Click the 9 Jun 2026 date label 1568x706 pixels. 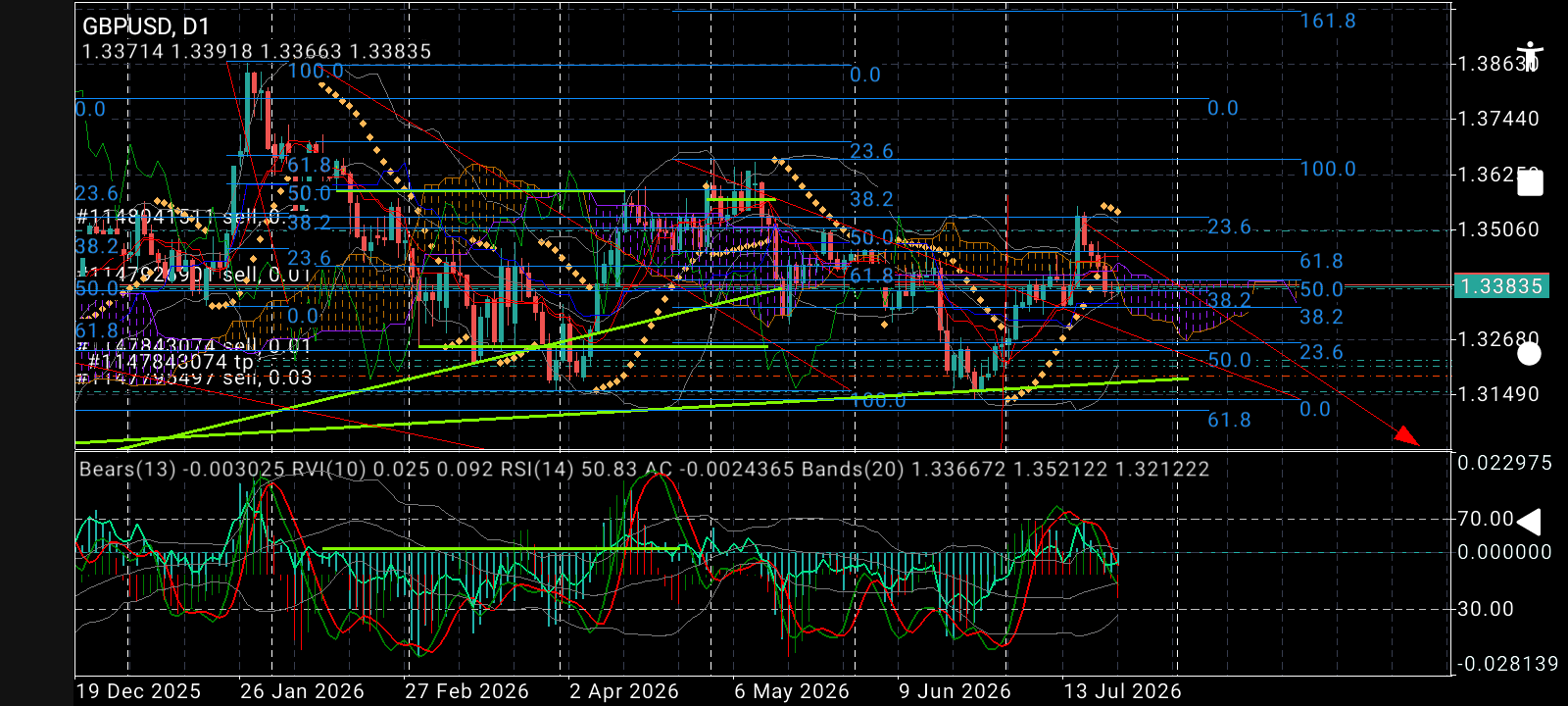955,691
